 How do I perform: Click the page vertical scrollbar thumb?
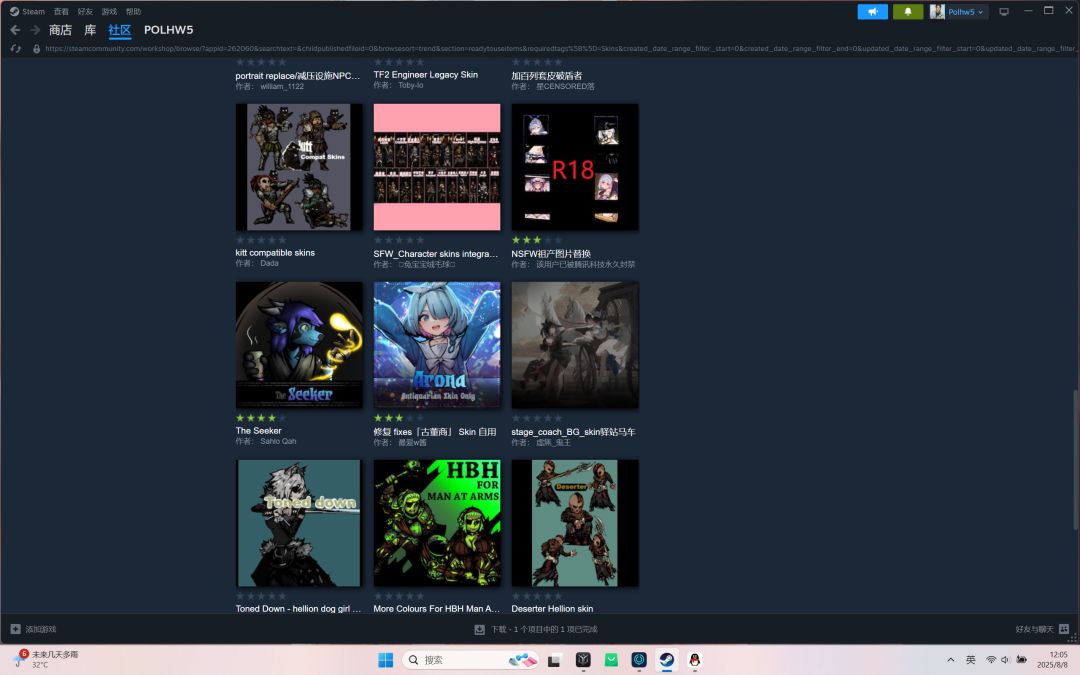(1074, 460)
